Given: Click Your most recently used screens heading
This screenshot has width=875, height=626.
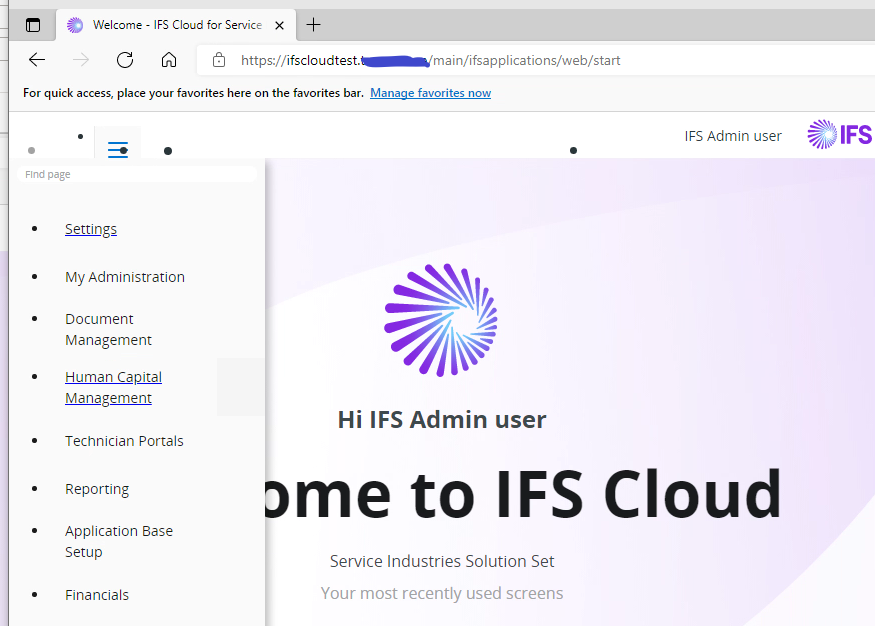Looking at the screenshot, I should pyautogui.click(x=442, y=593).
